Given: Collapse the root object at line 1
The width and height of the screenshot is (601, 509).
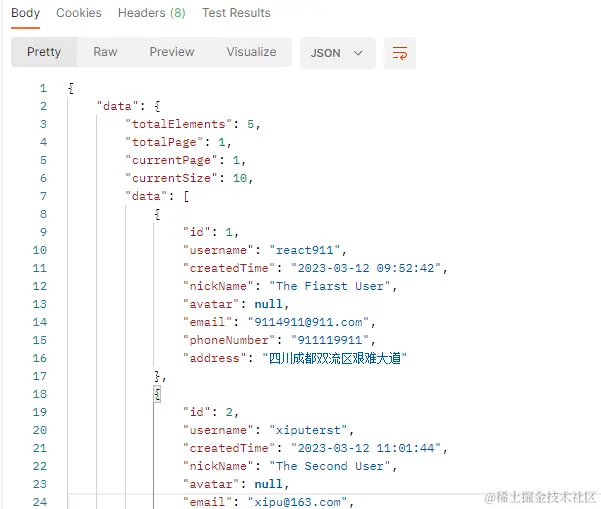Looking at the screenshot, I should pyautogui.click(x=71, y=88).
